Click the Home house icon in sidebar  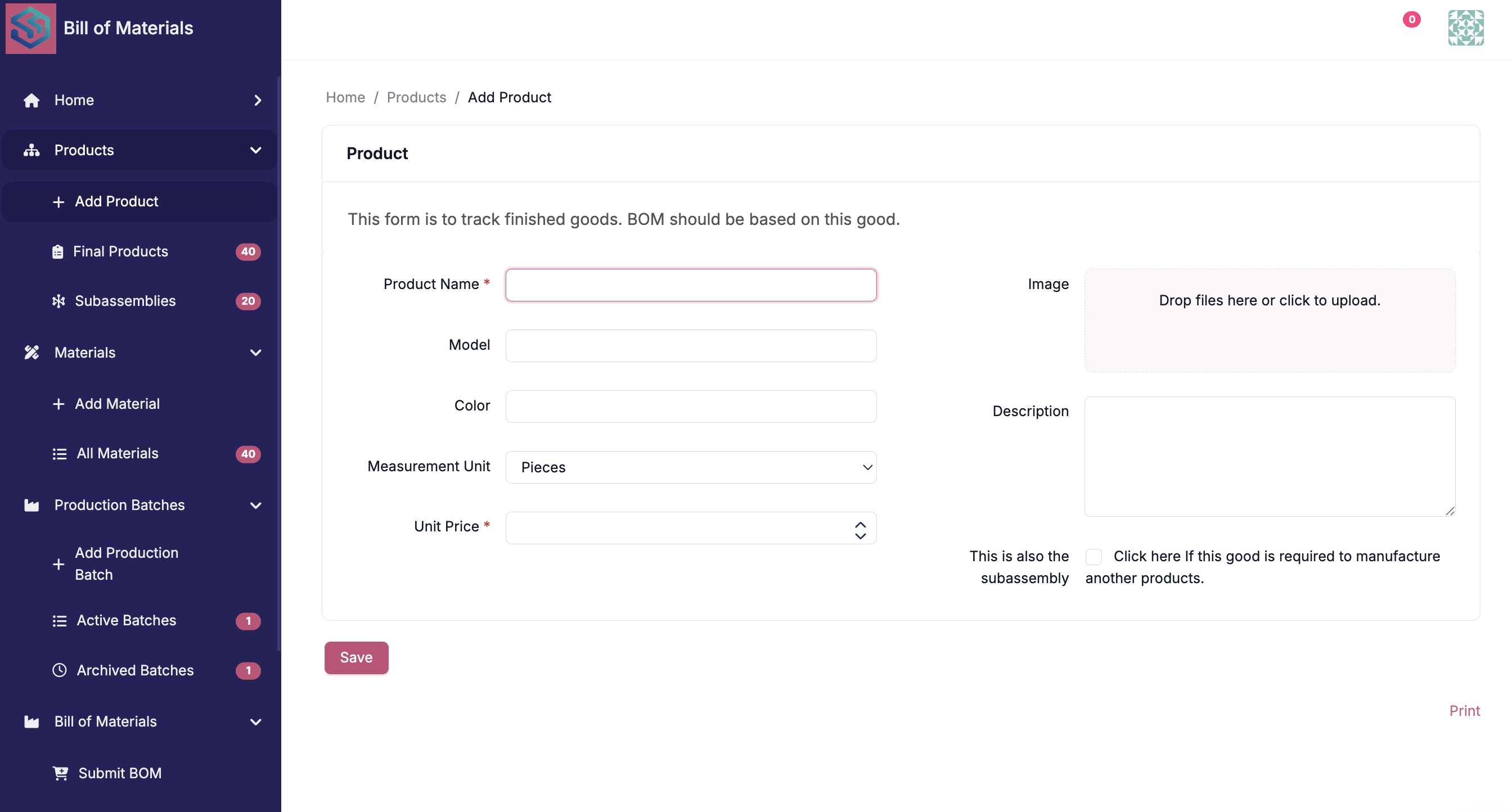click(31, 100)
